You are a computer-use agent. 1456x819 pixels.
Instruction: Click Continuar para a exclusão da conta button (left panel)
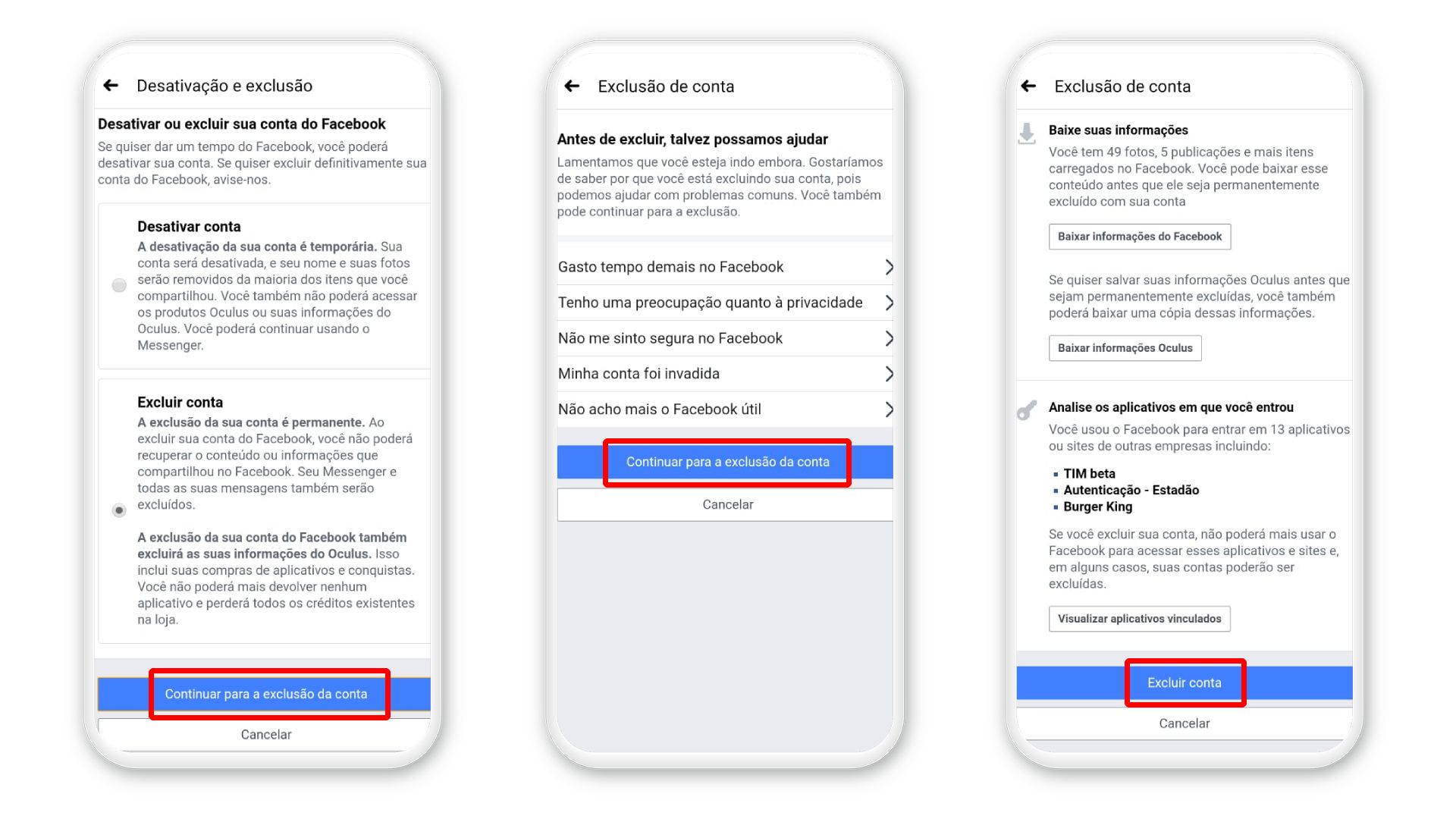coord(264,694)
